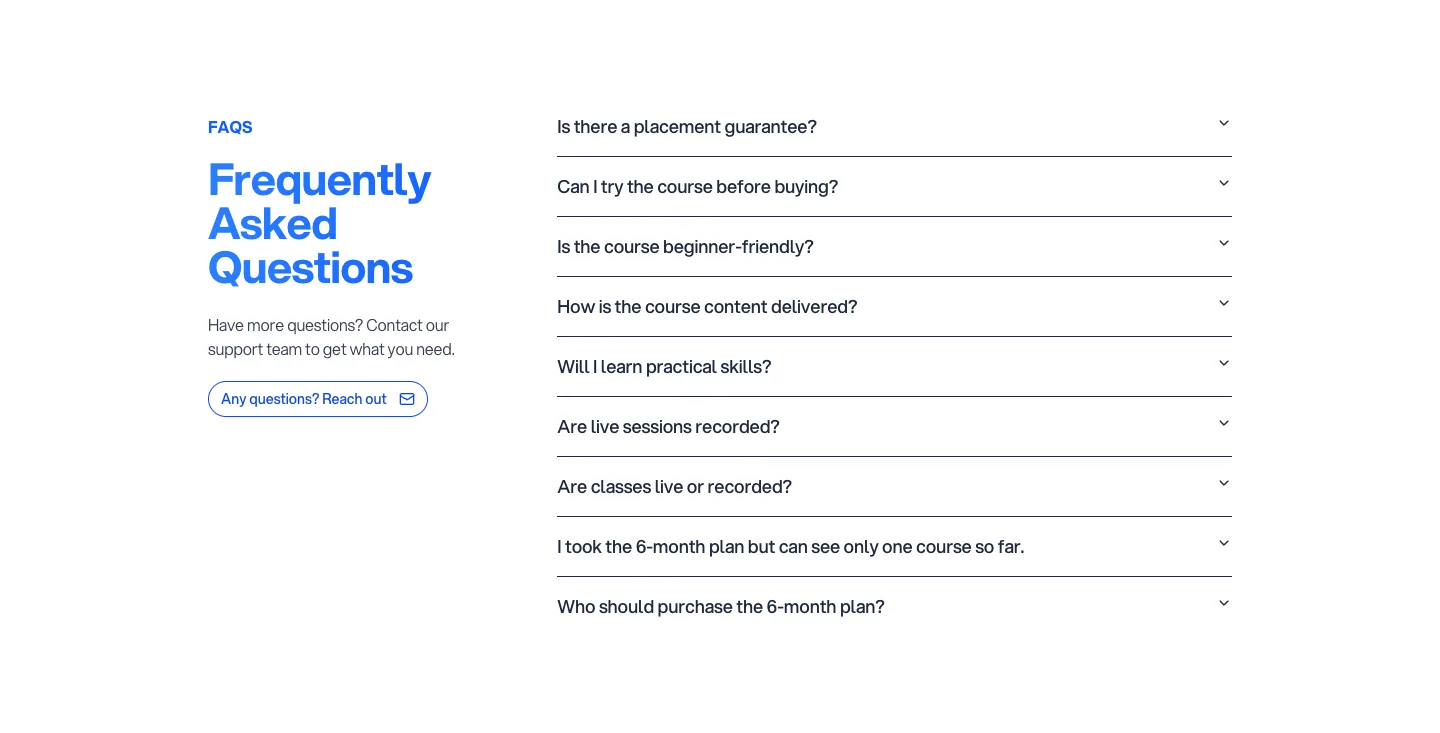Click chevron beside practical skills question
This screenshot has width=1440, height=733.
(x=1223, y=363)
